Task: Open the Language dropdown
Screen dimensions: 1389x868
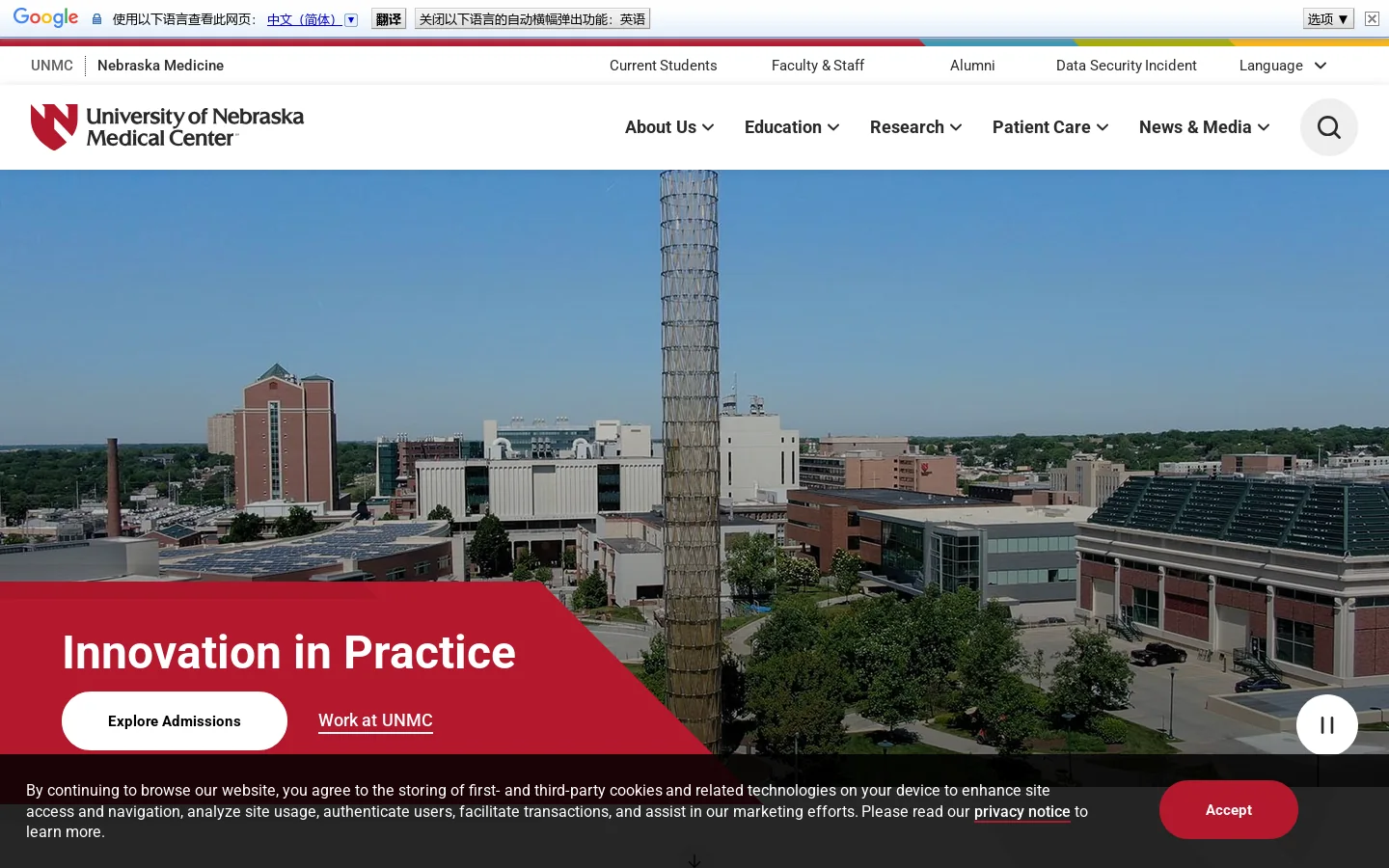Action: [x=1283, y=66]
